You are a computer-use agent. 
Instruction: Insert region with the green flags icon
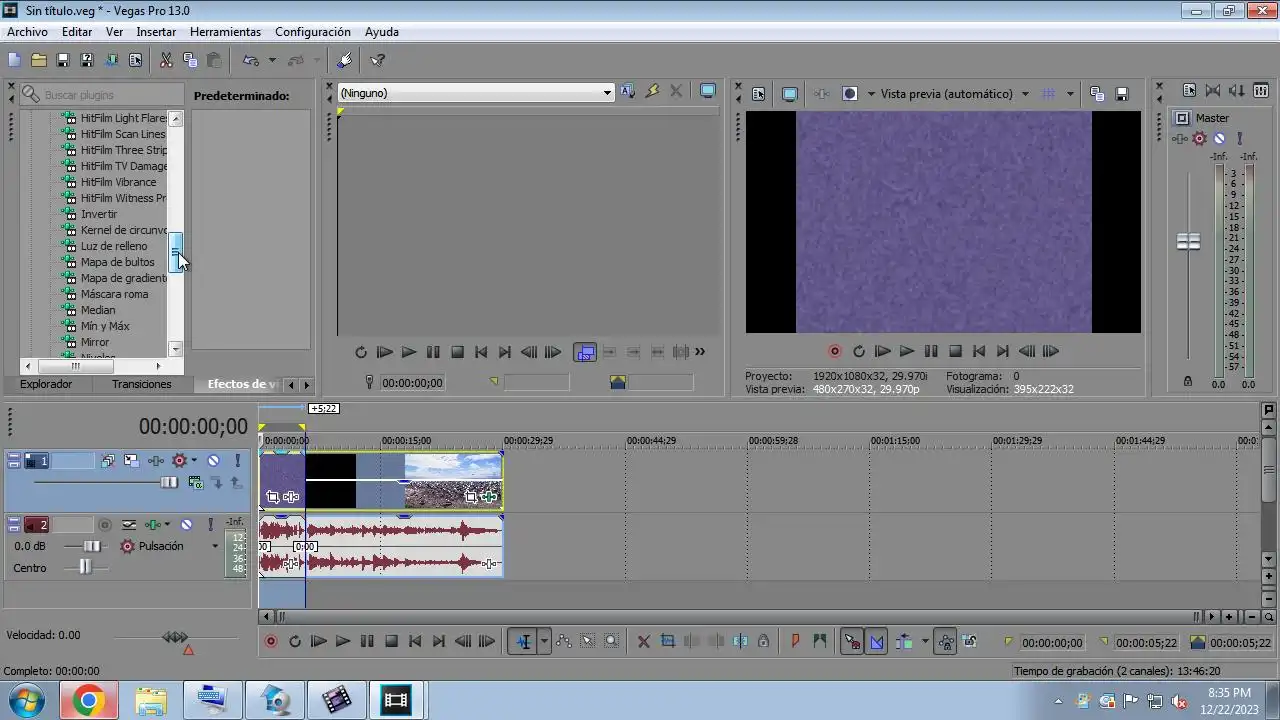pyautogui.click(x=820, y=642)
